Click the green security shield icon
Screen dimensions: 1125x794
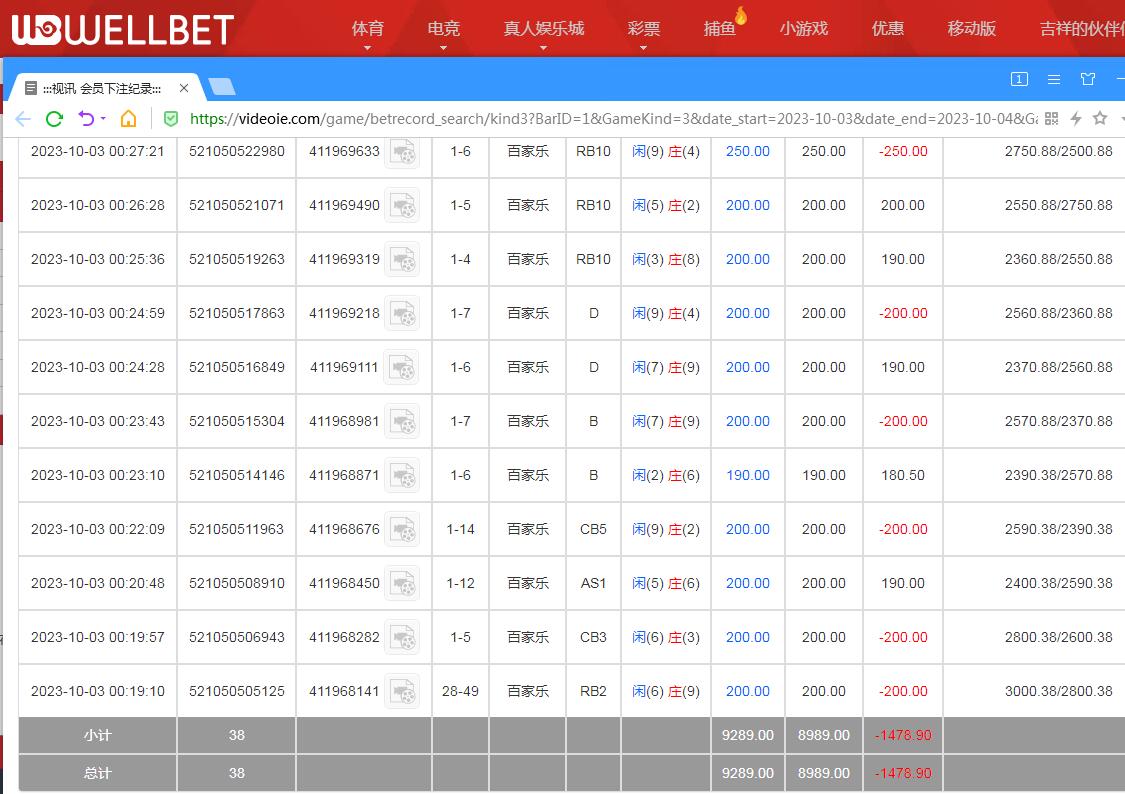point(171,119)
